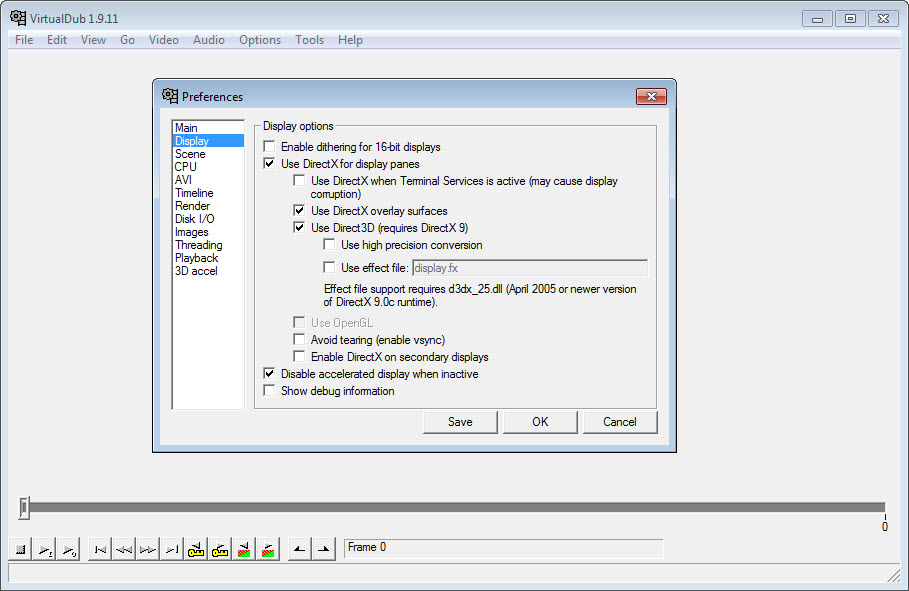Open the Tools menu
Viewport: 909px width, 591px height.
tap(310, 39)
